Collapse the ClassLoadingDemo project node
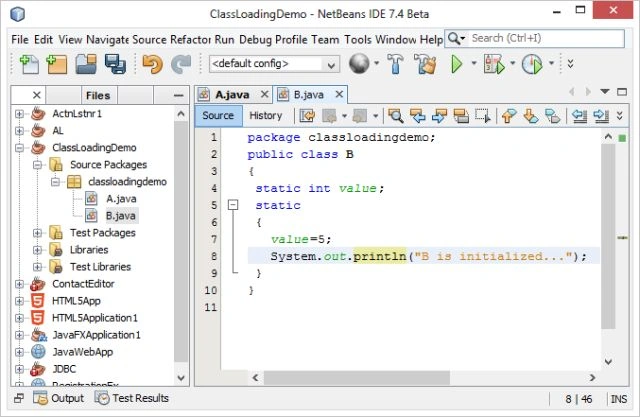This screenshot has width=640, height=417. click(19, 148)
